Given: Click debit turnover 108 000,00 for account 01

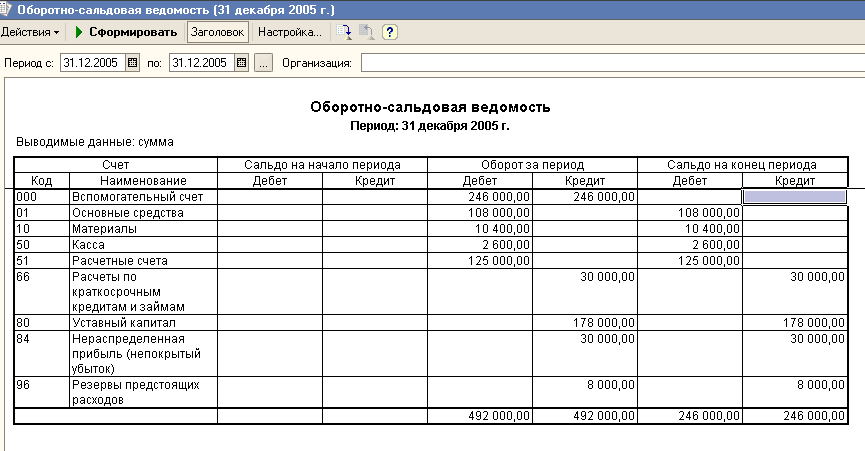Looking at the screenshot, I should pyautogui.click(x=499, y=213).
